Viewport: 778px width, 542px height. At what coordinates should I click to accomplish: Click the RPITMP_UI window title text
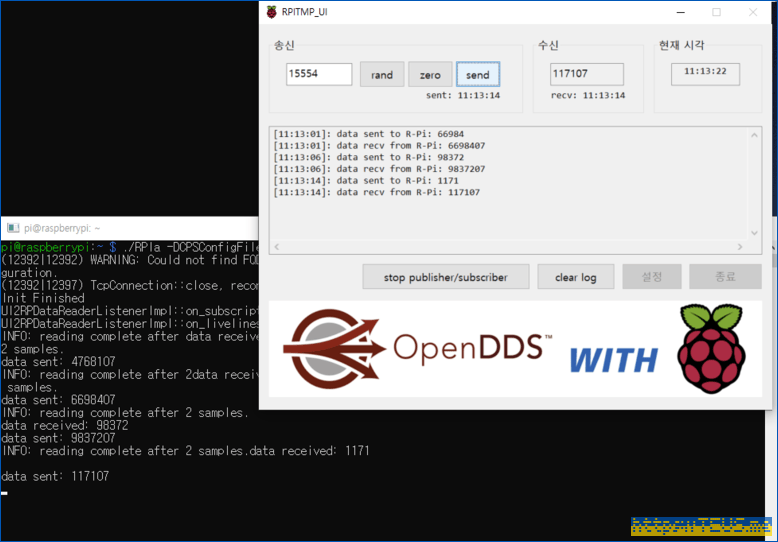pyautogui.click(x=304, y=12)
